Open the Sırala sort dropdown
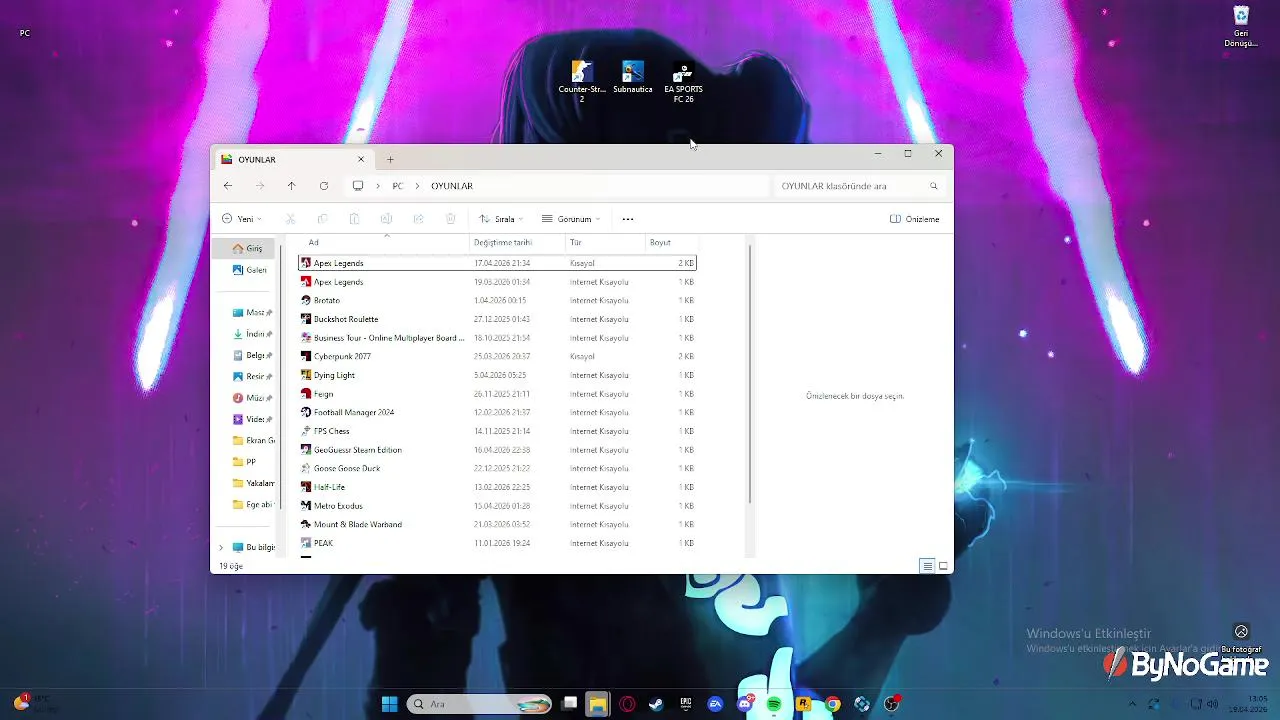 point(500,219)
